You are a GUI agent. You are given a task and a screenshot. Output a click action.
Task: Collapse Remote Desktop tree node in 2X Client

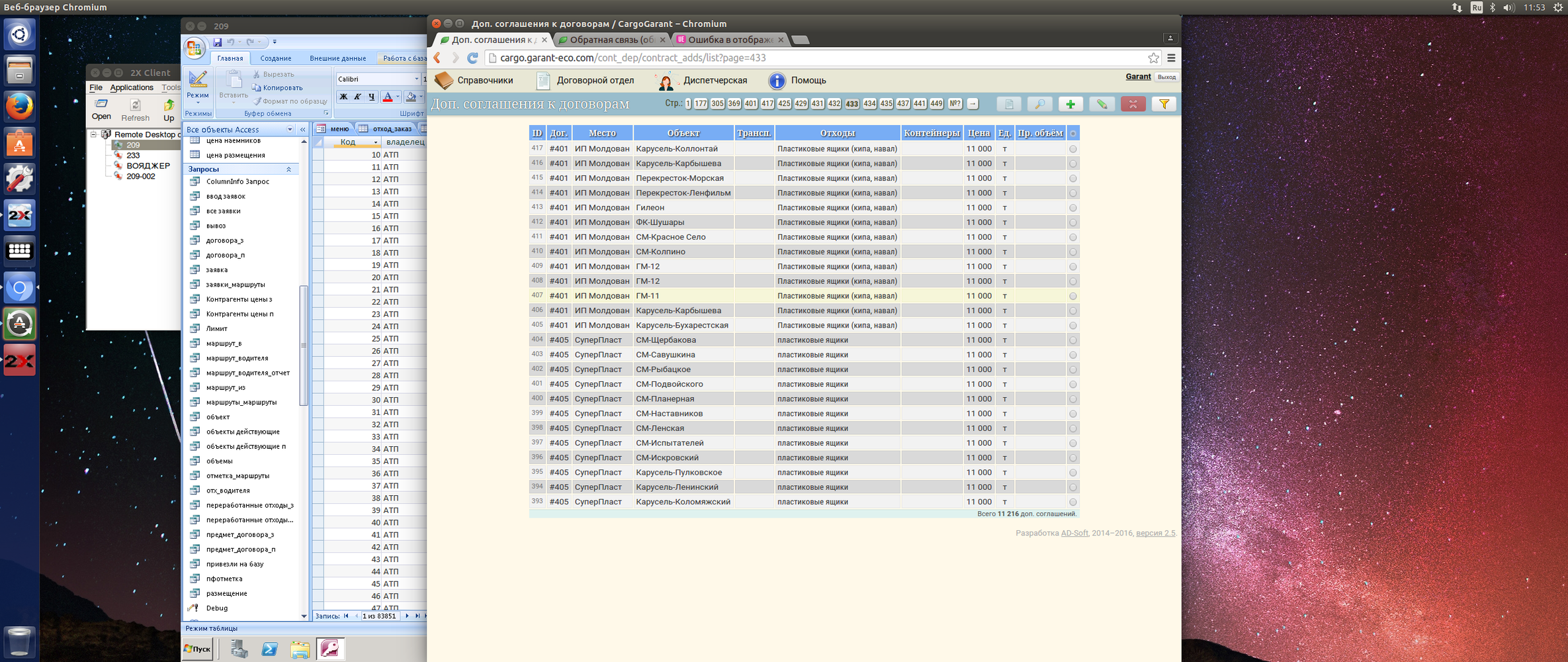tap(94, 134)
